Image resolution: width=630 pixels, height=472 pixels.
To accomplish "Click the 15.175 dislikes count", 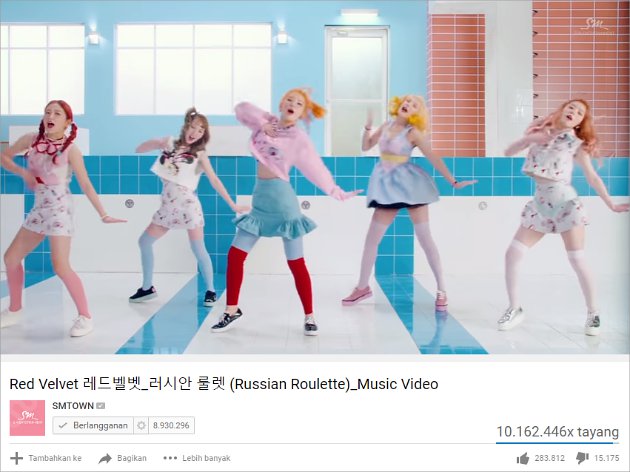I will 607,458.
